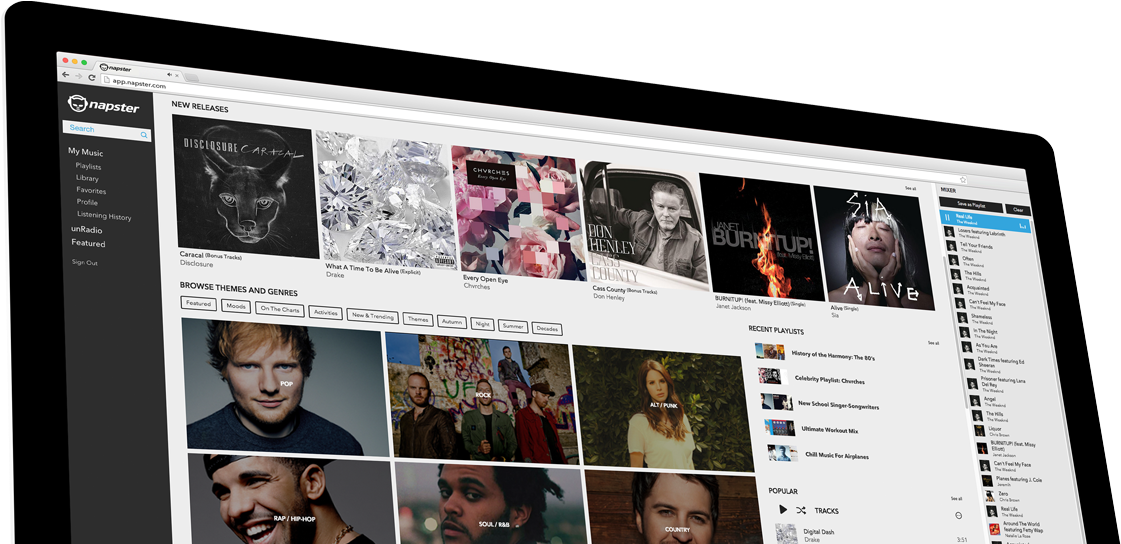
Task: Toggle shuffle for Popular tracks
Action: pos(800,510)
